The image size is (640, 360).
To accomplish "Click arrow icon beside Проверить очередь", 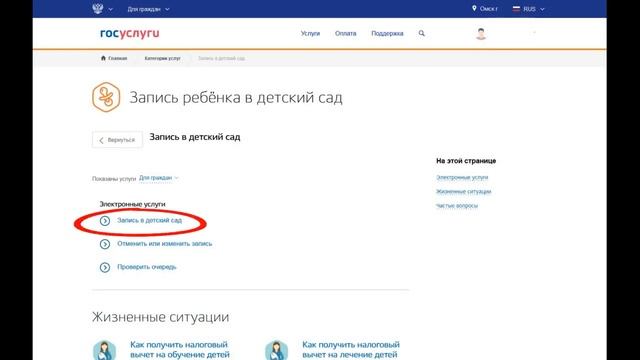I will [105, 267].
